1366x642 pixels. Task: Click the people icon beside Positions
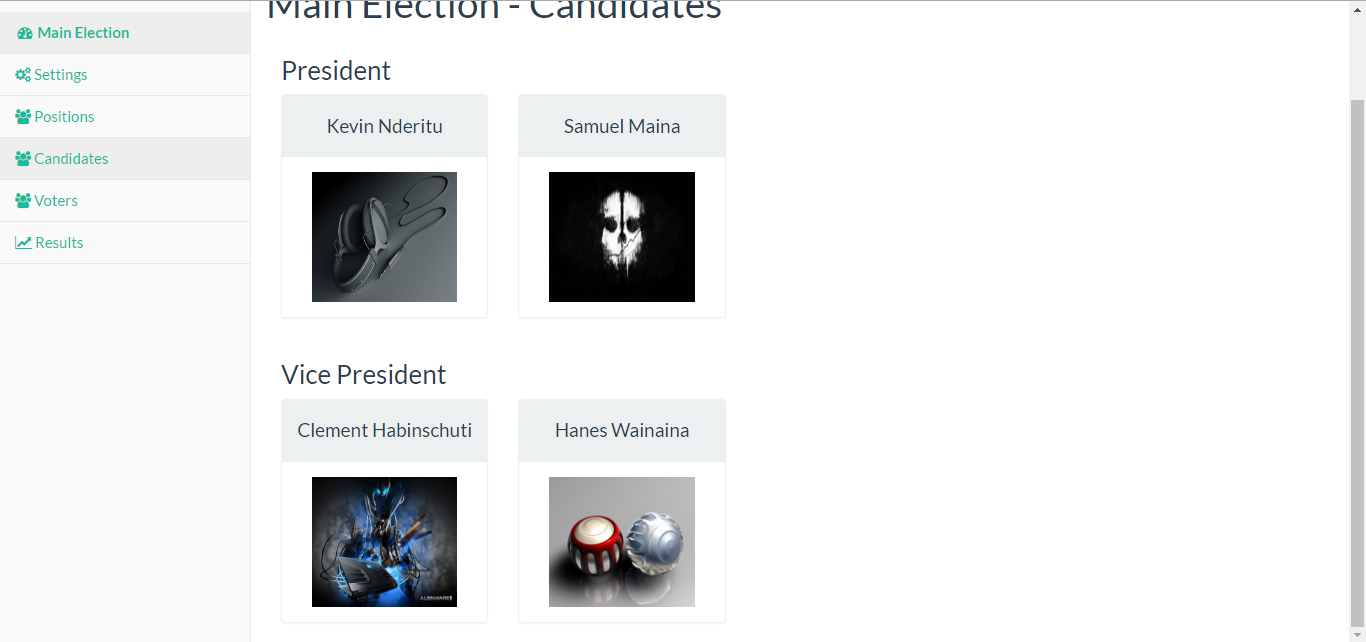pyautogui.click(x=23, y=117)
